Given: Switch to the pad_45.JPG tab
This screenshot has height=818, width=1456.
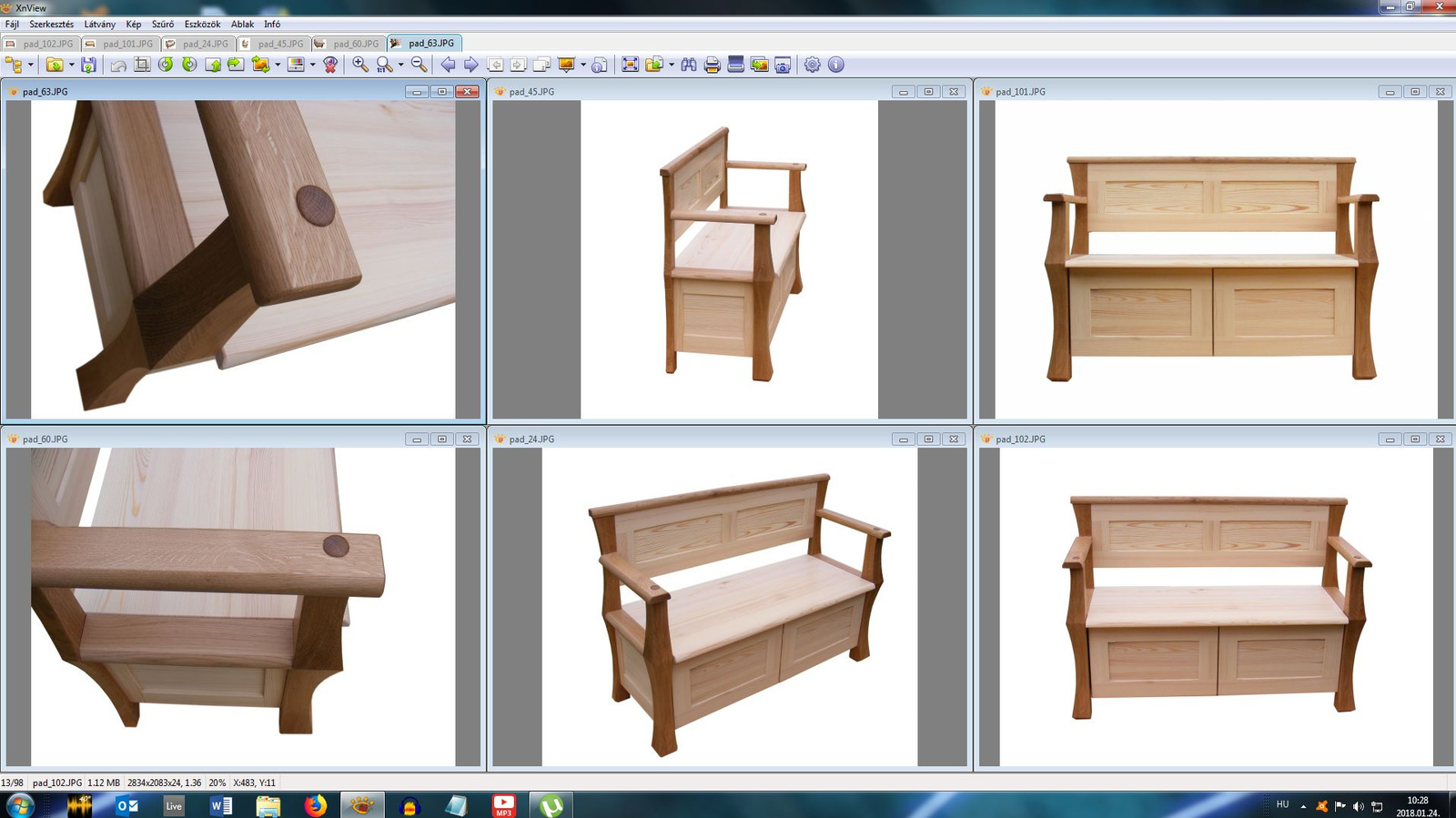Looking at the screenshot, I should [x=274, y=44].
